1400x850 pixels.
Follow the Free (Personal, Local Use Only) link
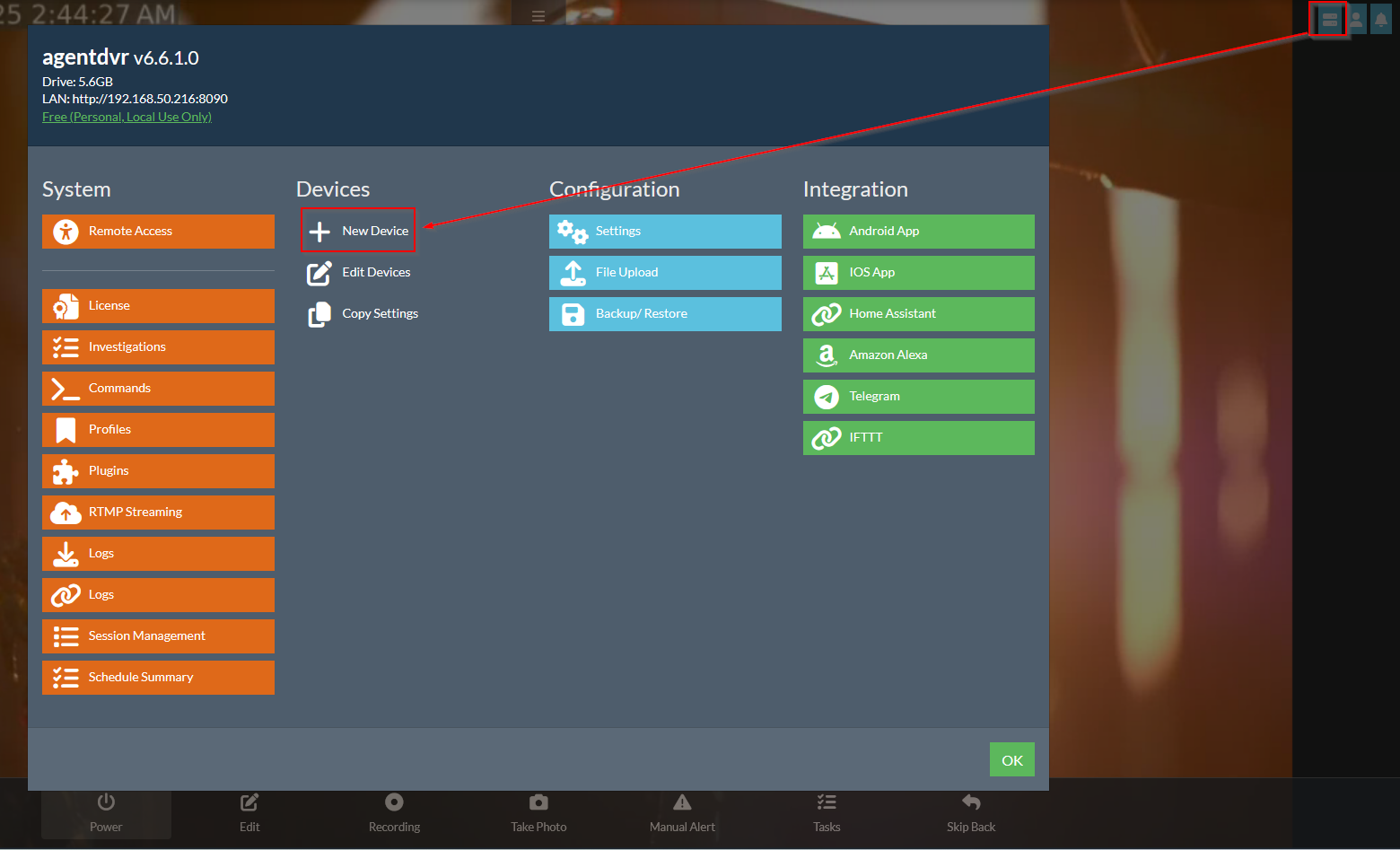[127, 117]
